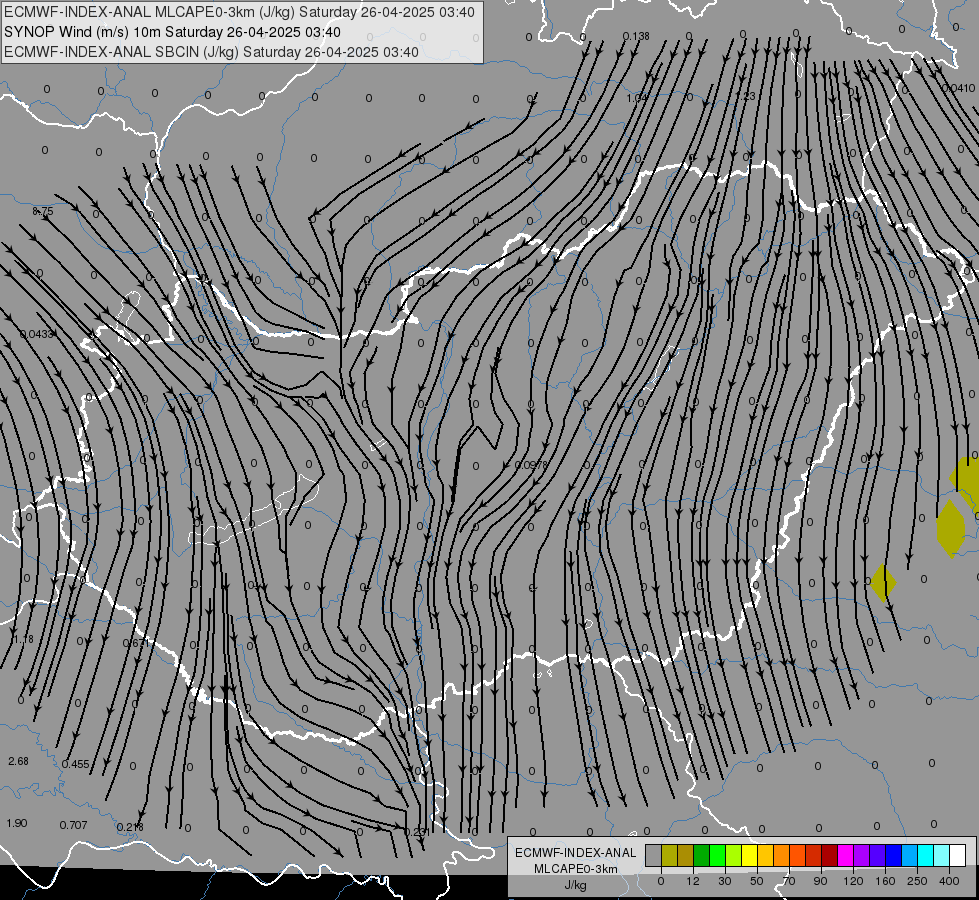
Task: Click the J/kg unit label in legend
Action: [576, 885]
